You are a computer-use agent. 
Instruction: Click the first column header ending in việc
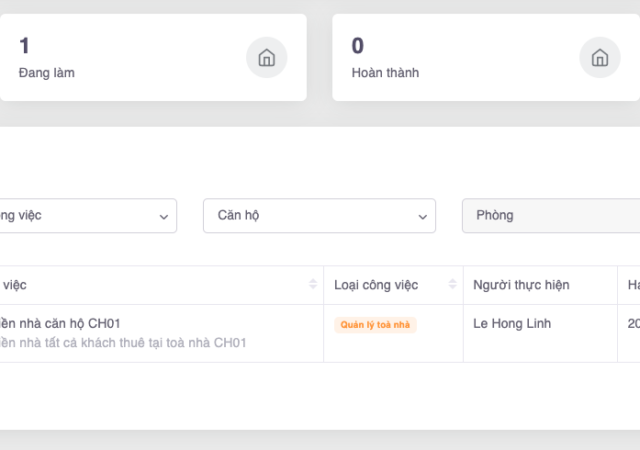point(14,285)
